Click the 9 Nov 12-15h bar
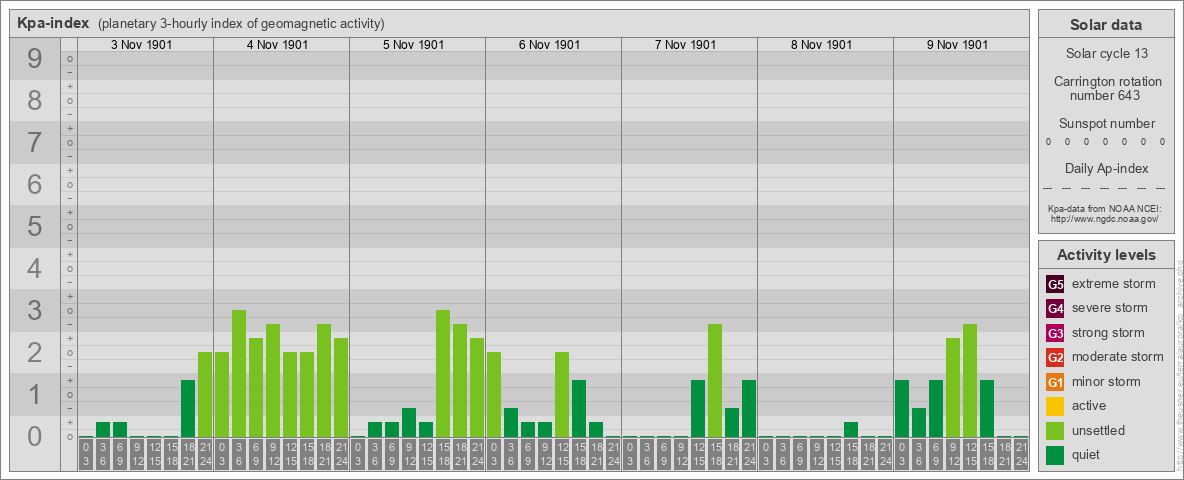1184x480 pixels. 970,381
